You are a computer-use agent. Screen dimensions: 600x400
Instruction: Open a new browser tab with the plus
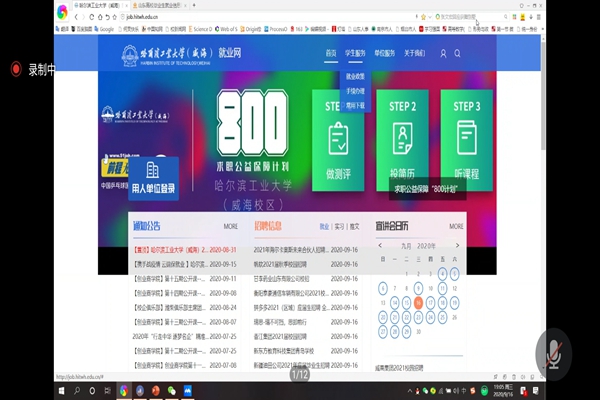click(194, 5)
